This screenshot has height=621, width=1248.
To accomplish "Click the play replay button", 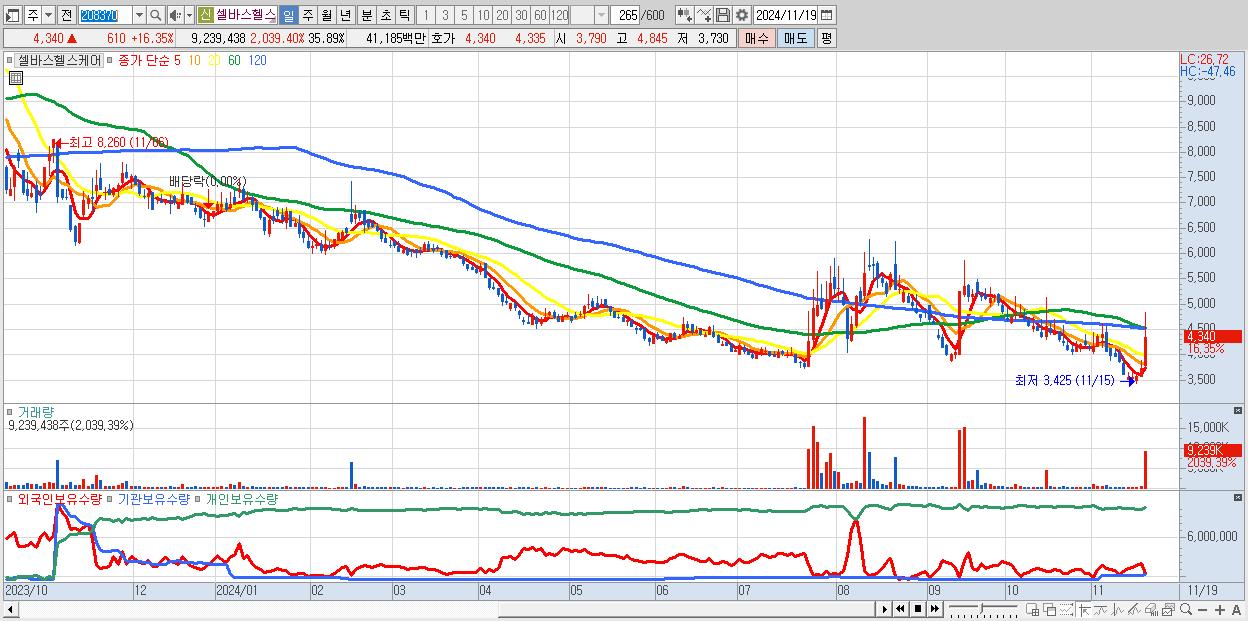I will (884, 609).
